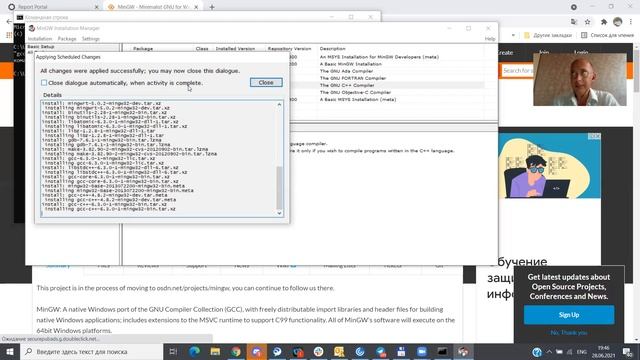This screenshot has height=360, width=640.
Task: Click the webcam video thumbnail
Action: (x=580, y=79)
